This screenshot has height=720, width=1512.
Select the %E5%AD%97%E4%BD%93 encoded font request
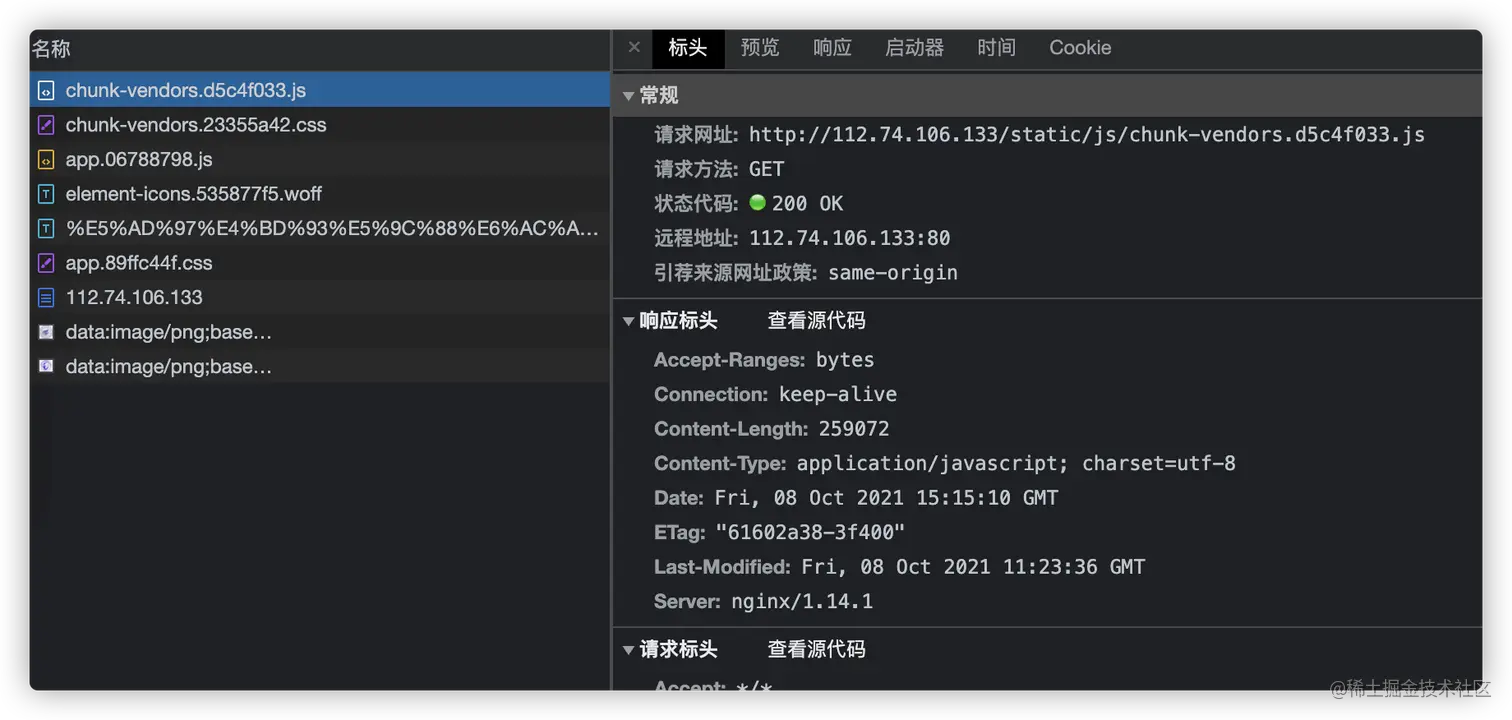(320, 228)
